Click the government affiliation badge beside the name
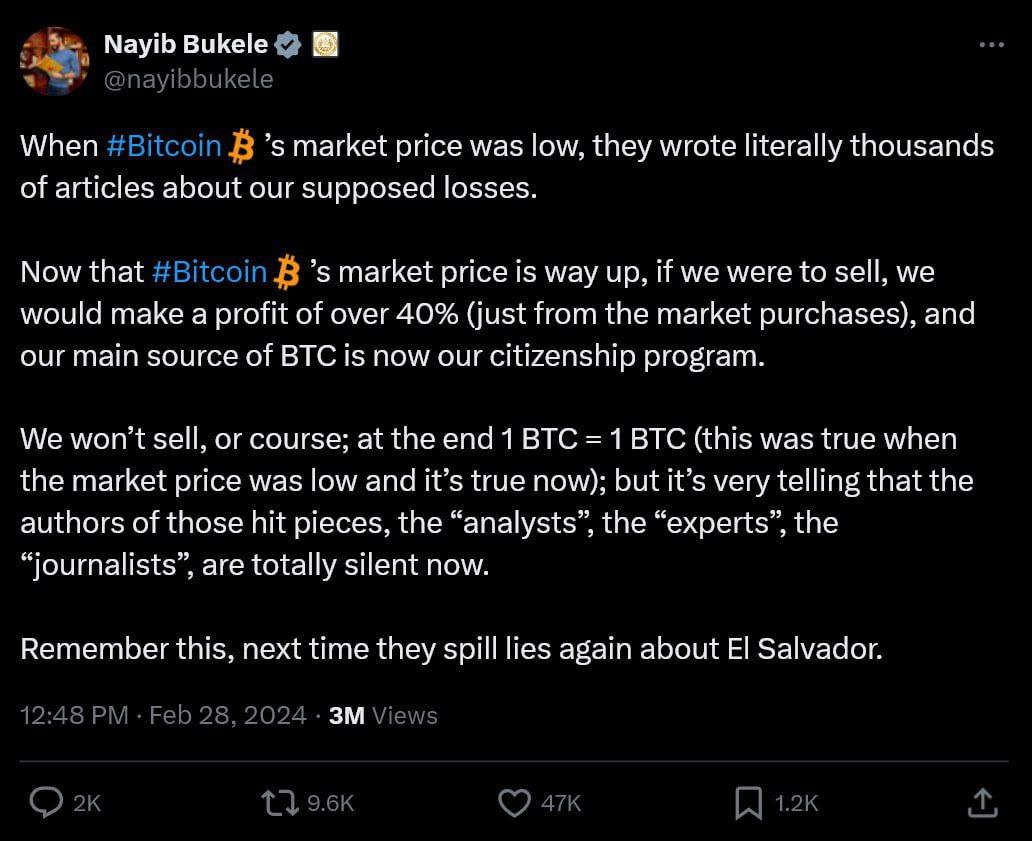 (x=325, y=45)
